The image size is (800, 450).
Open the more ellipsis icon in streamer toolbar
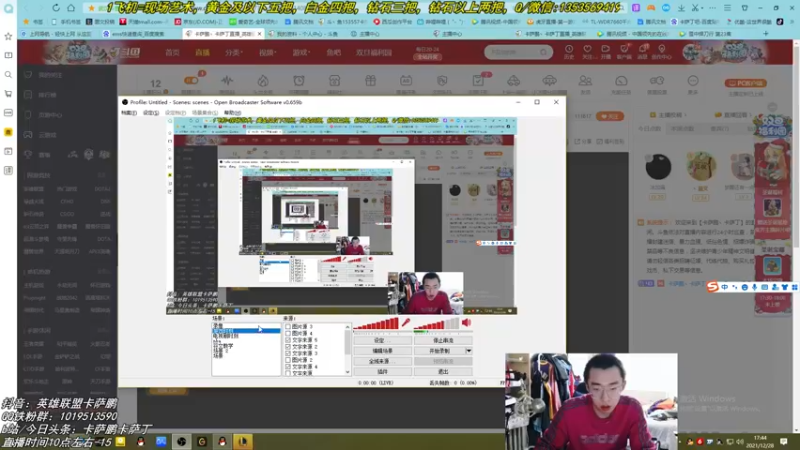click(x=693, y=82)
